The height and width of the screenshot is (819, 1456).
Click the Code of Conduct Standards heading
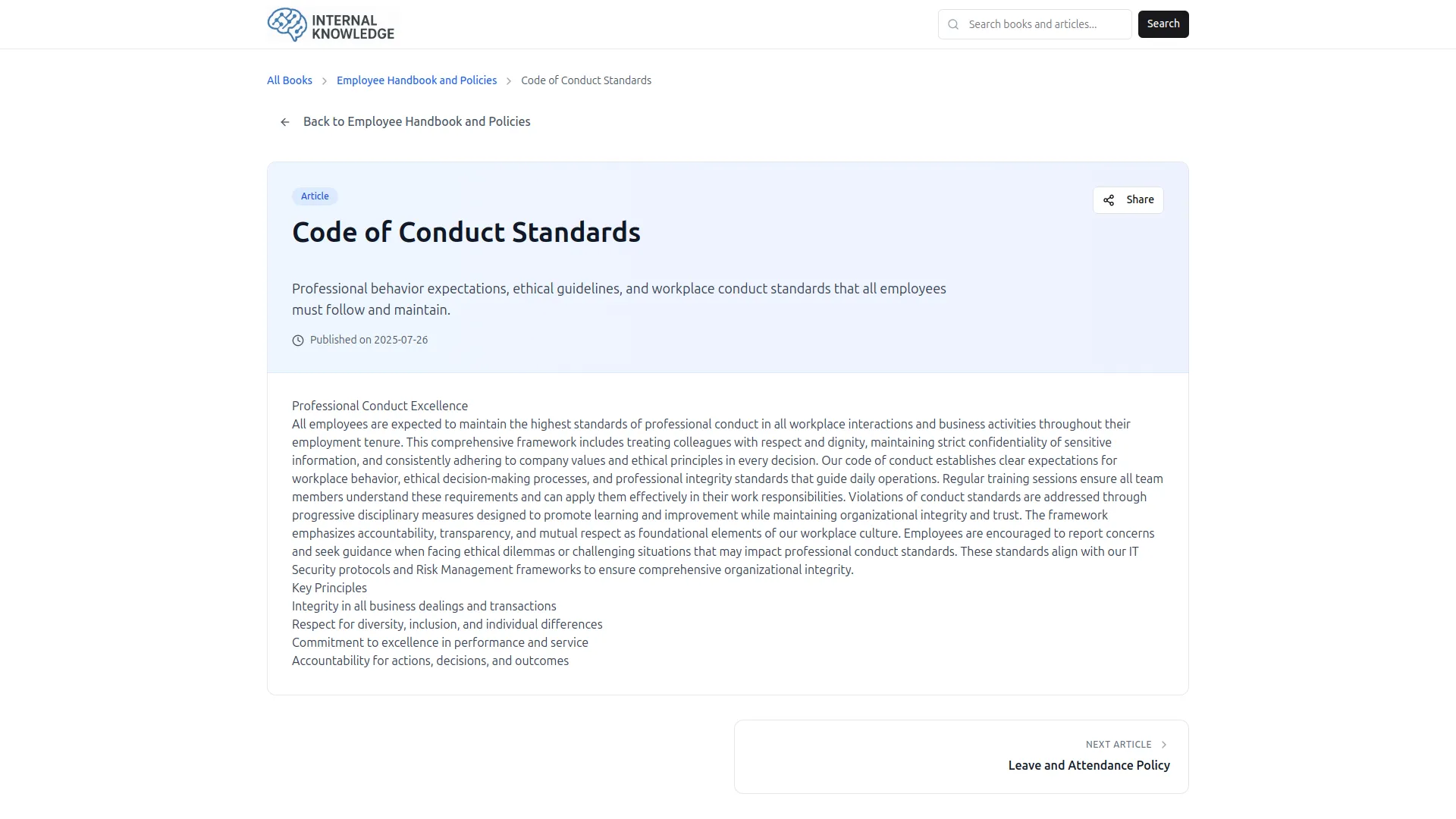pos(466,232)
